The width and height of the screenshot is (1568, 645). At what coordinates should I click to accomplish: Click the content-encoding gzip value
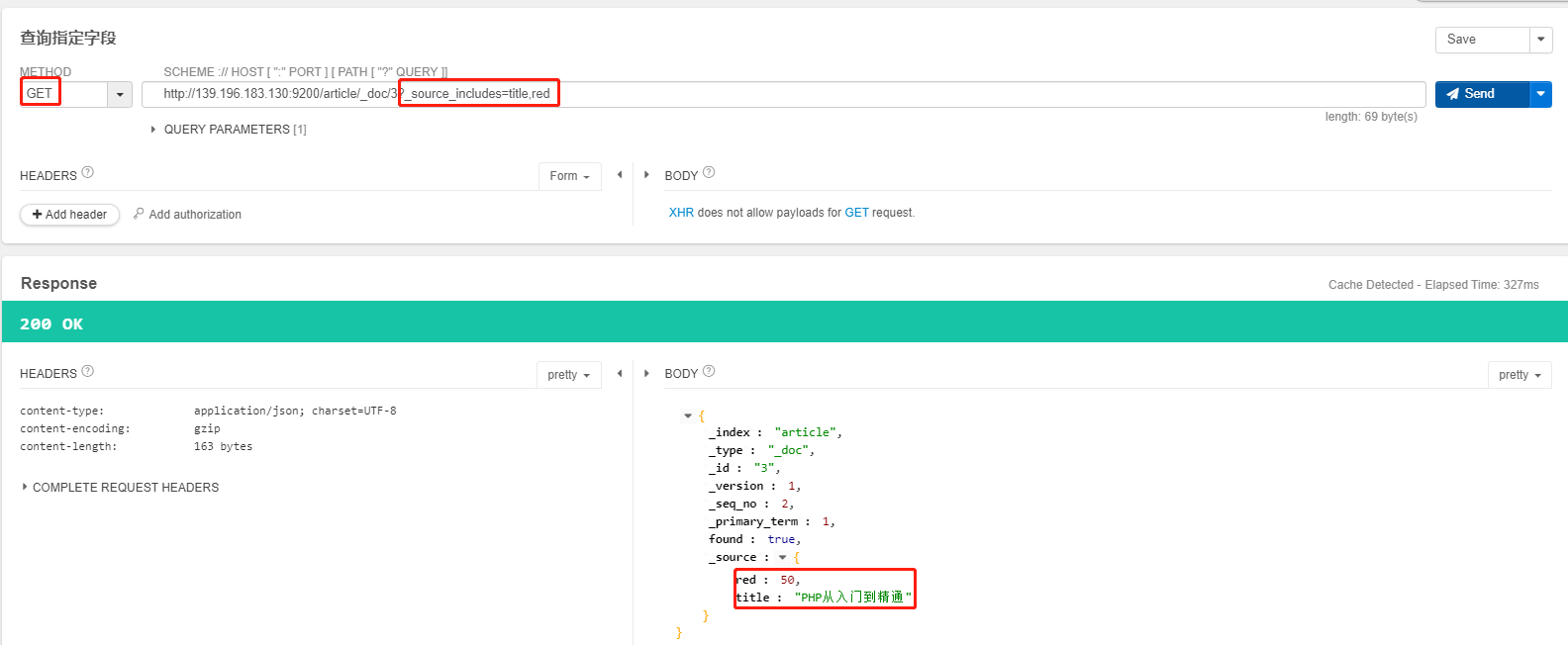(x=207, y=428)
